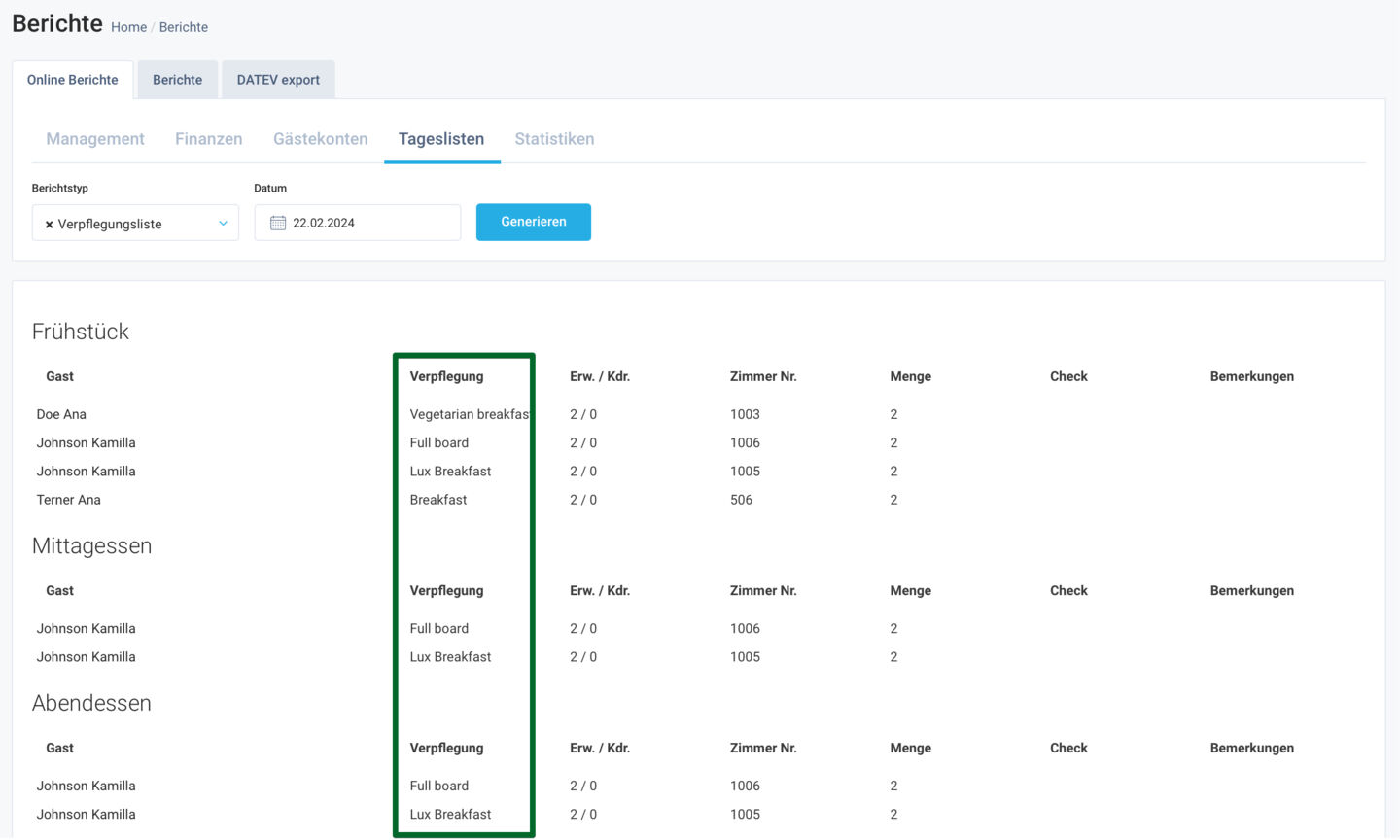Image resolution: width=1400 pixels, height=840 pixels.
Task: Click the Menge header in the Frühstück table
Action: (910, 376)
